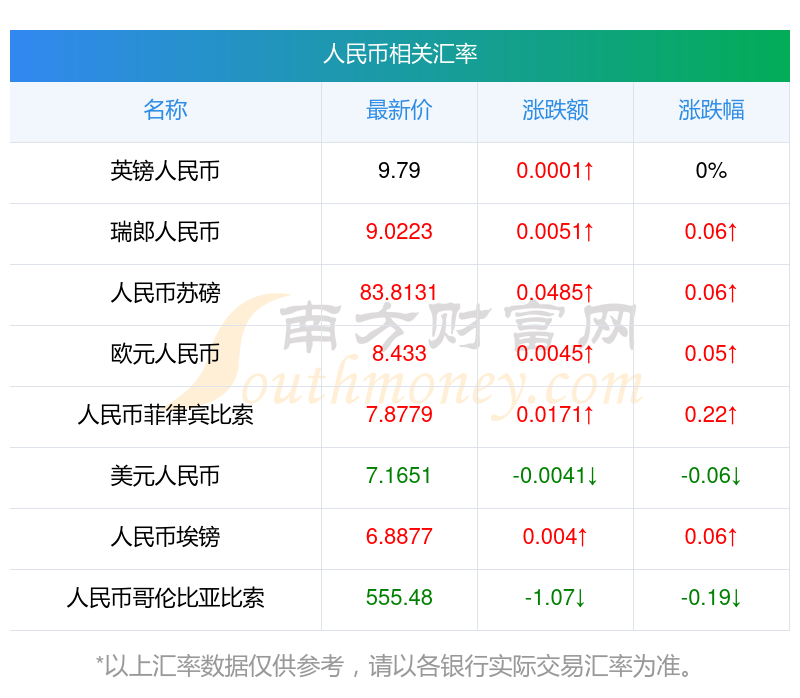The height and width of the screenshot is (698, 800).
Task: Click the 7.8779 price value
Action: [399, 415]
